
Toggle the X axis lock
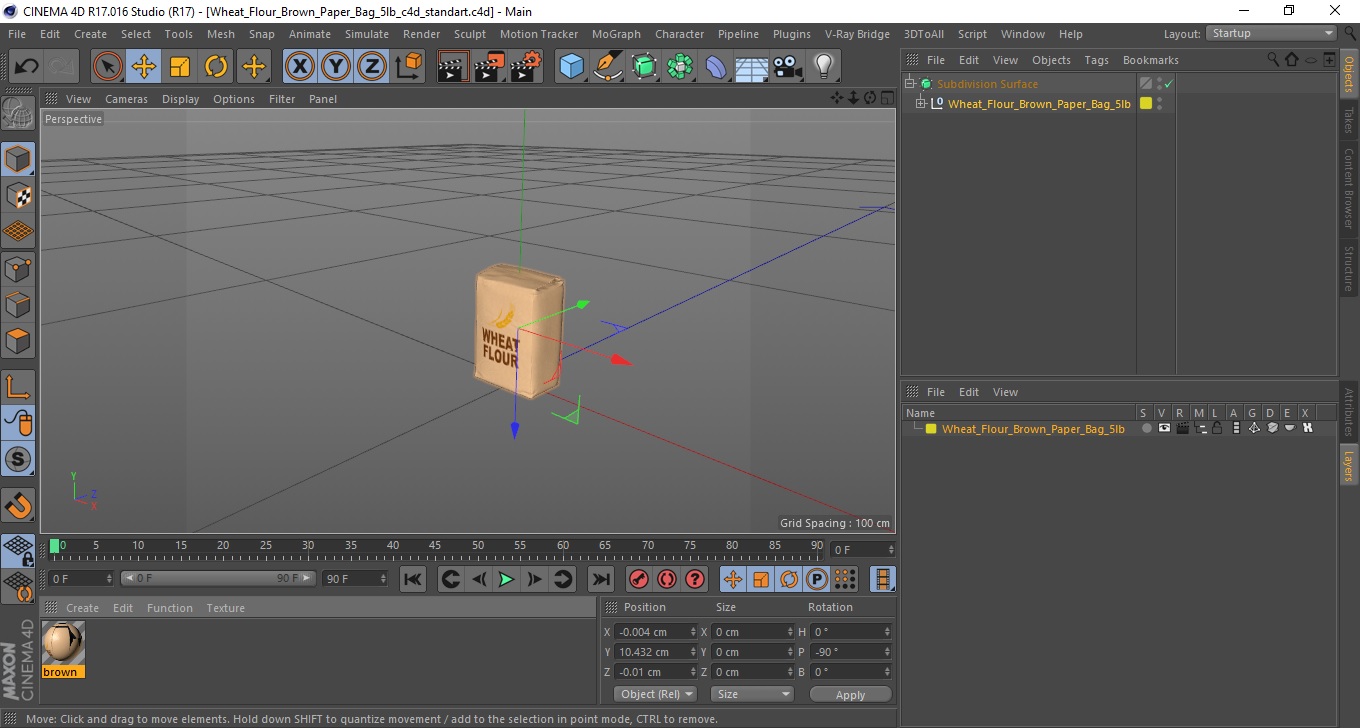tap(300, 67)
